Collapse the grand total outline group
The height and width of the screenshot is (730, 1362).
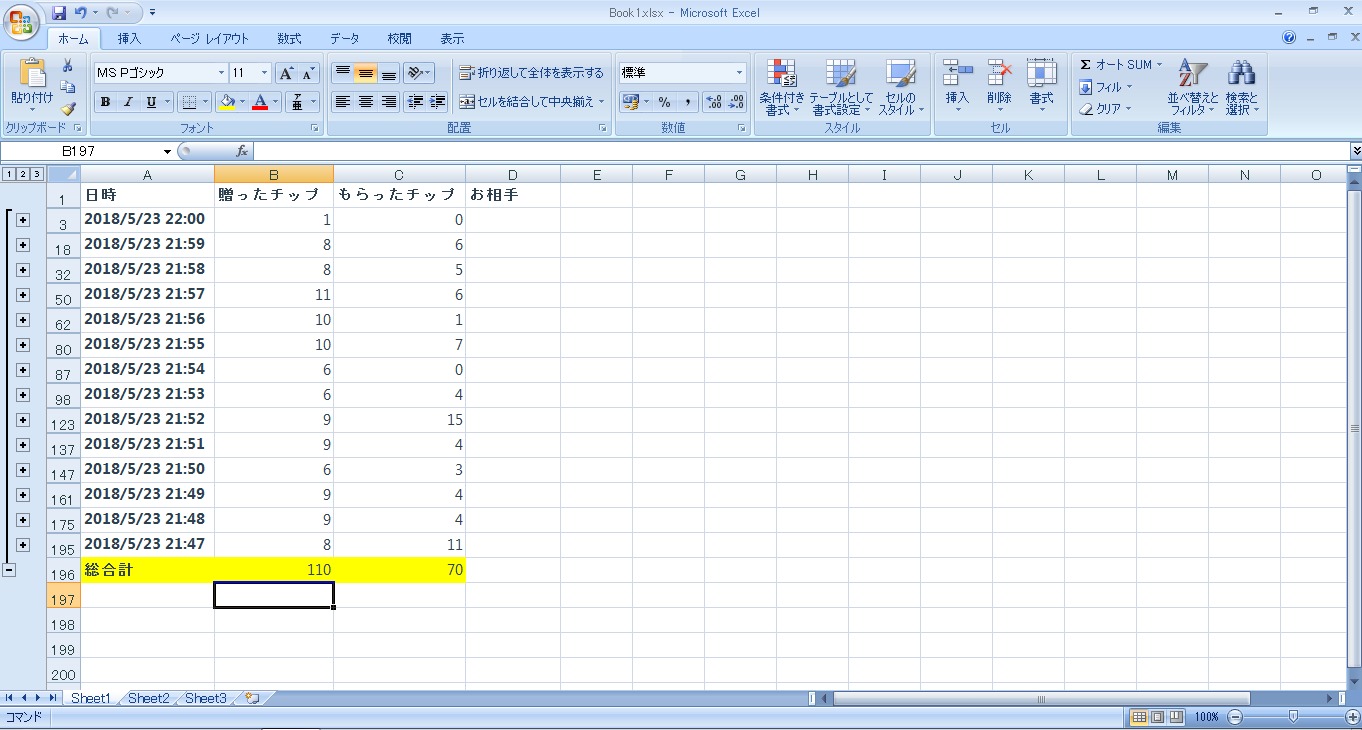click(10, 570)
